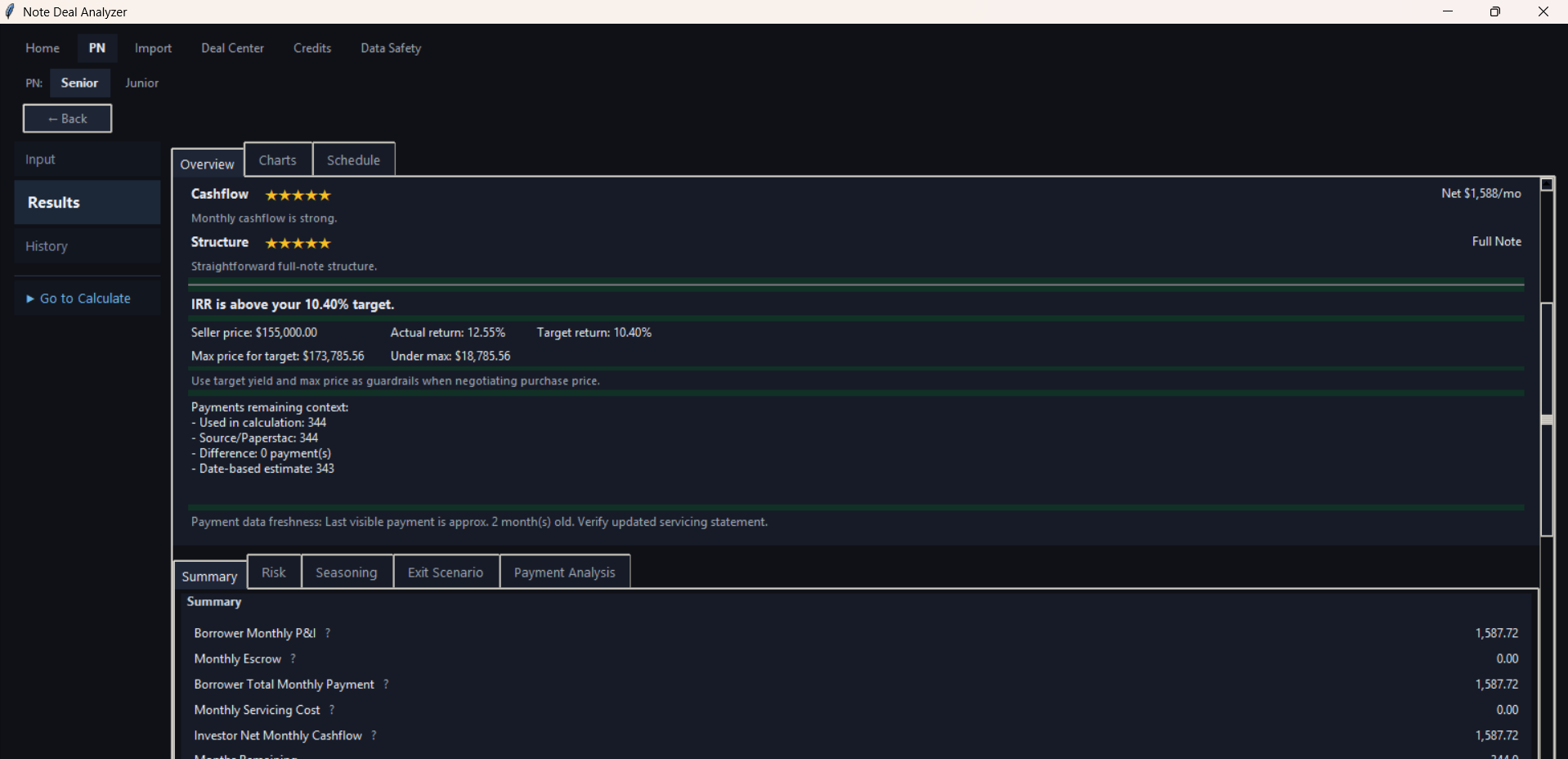This screenshot has width=1568, height=759.
Task: Click the Seller price $155,000.00 text
Action: click(x=254, y=332)
